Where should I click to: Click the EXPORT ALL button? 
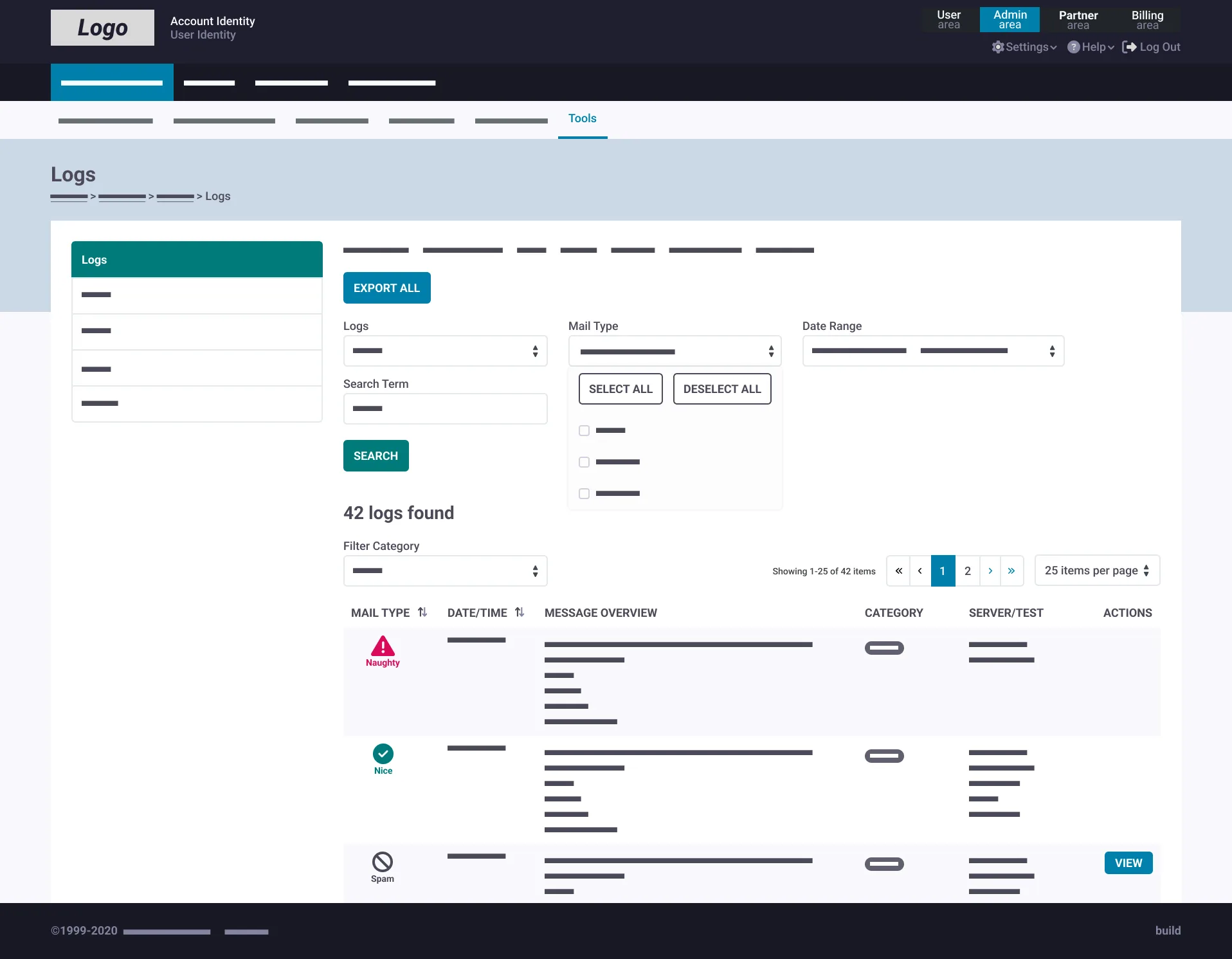click(386, 288)
